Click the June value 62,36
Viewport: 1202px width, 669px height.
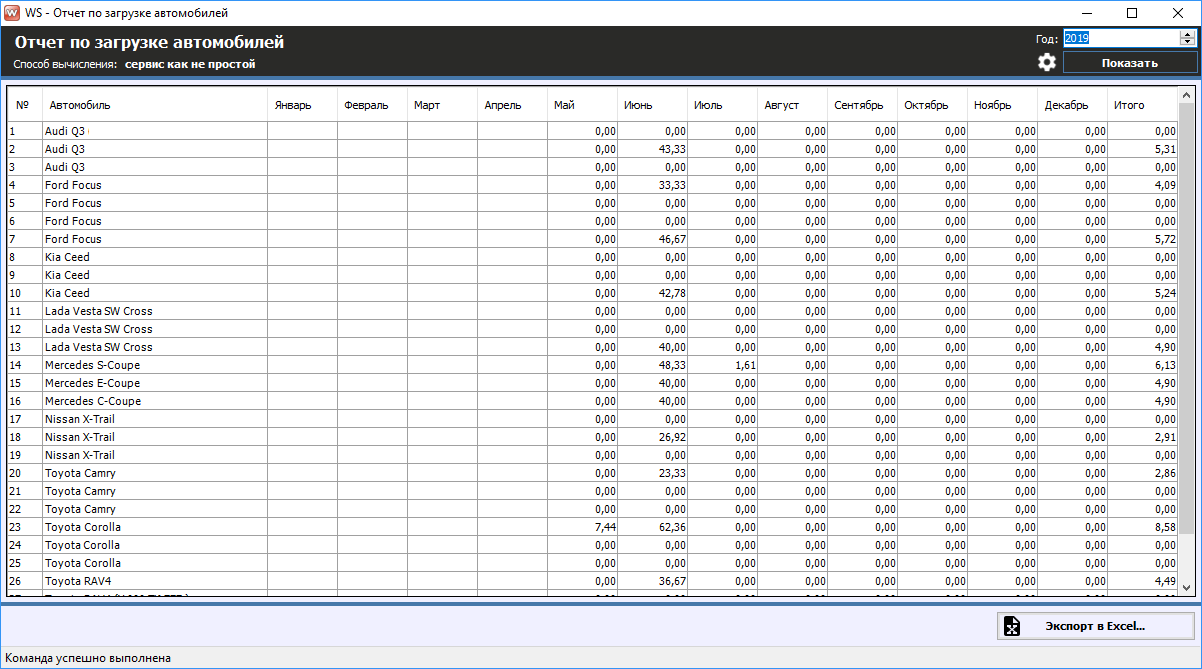672,527
